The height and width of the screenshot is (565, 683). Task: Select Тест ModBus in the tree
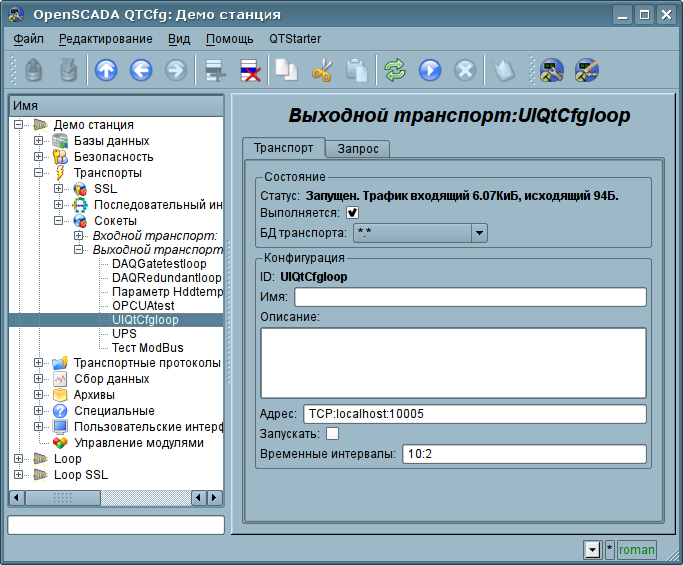(x=148, y=348)
